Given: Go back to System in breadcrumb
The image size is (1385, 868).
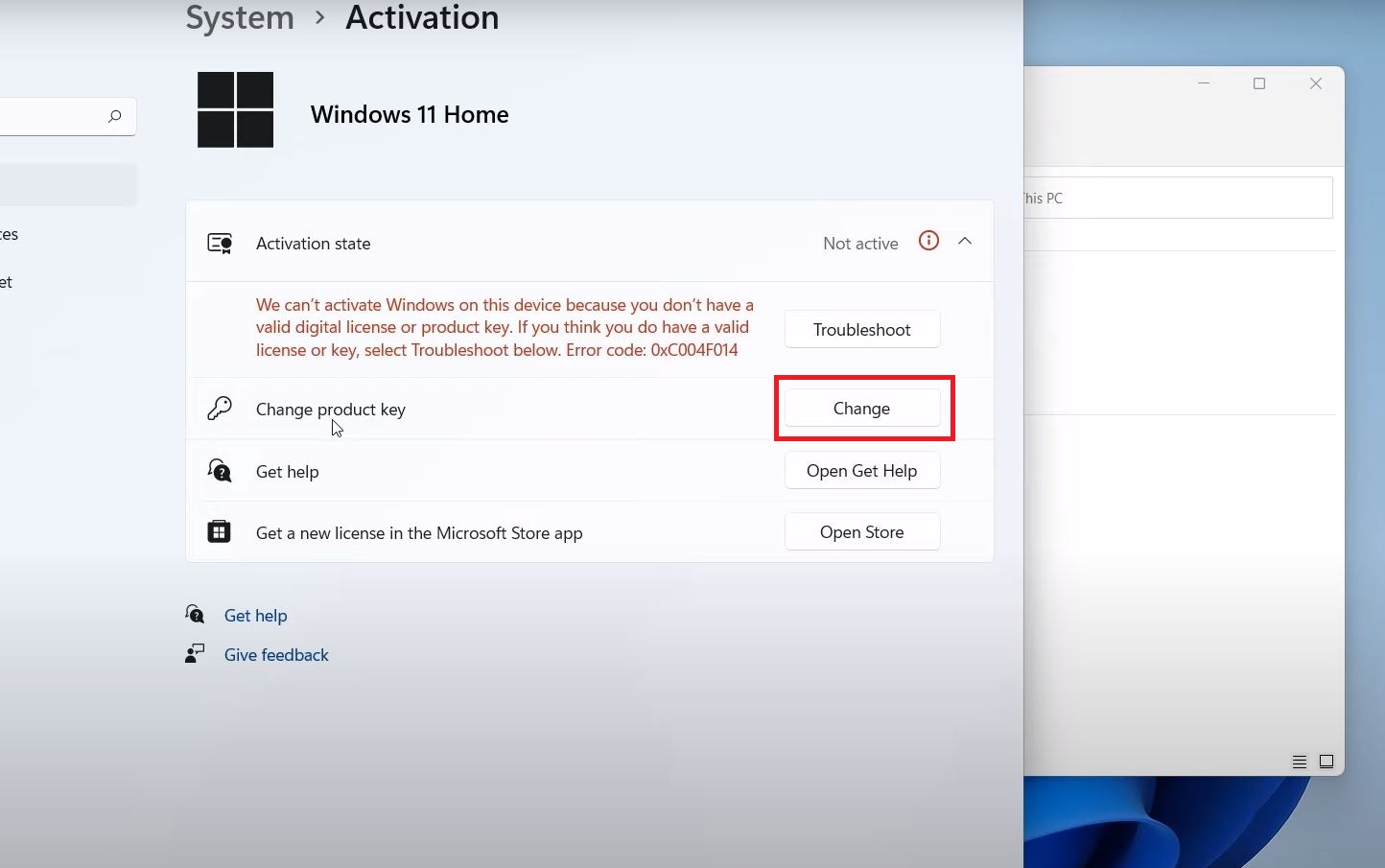Looking at the screenshot, I should [240, 17].
